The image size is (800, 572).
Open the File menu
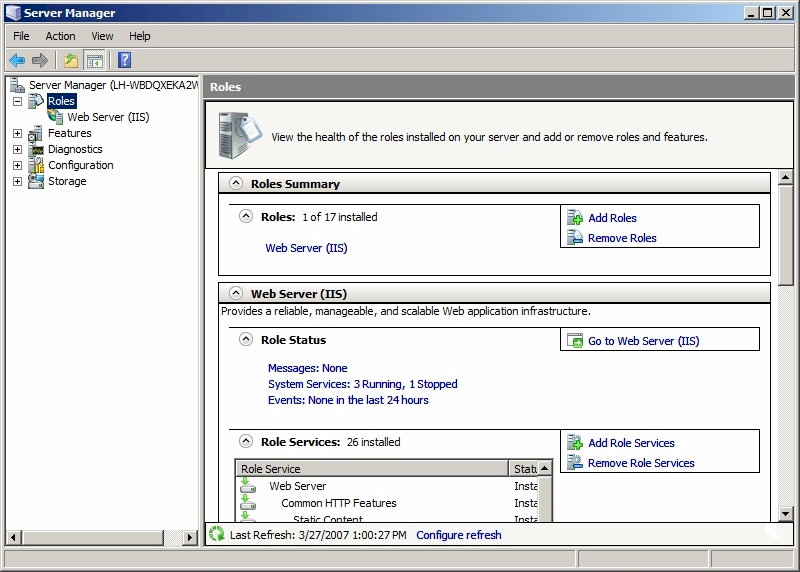21,36
